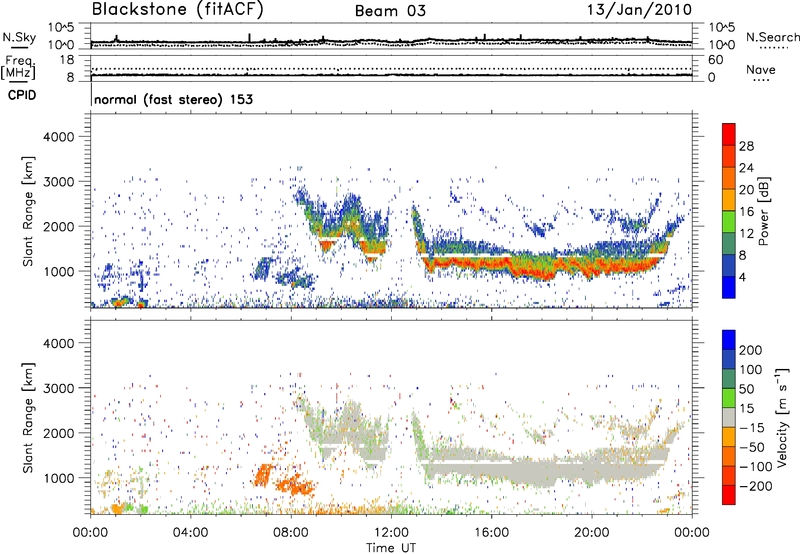The image size is (800, 554).
Task: Pick the gray -15 to 15 Velocity segment
Action: click(729, 418)
